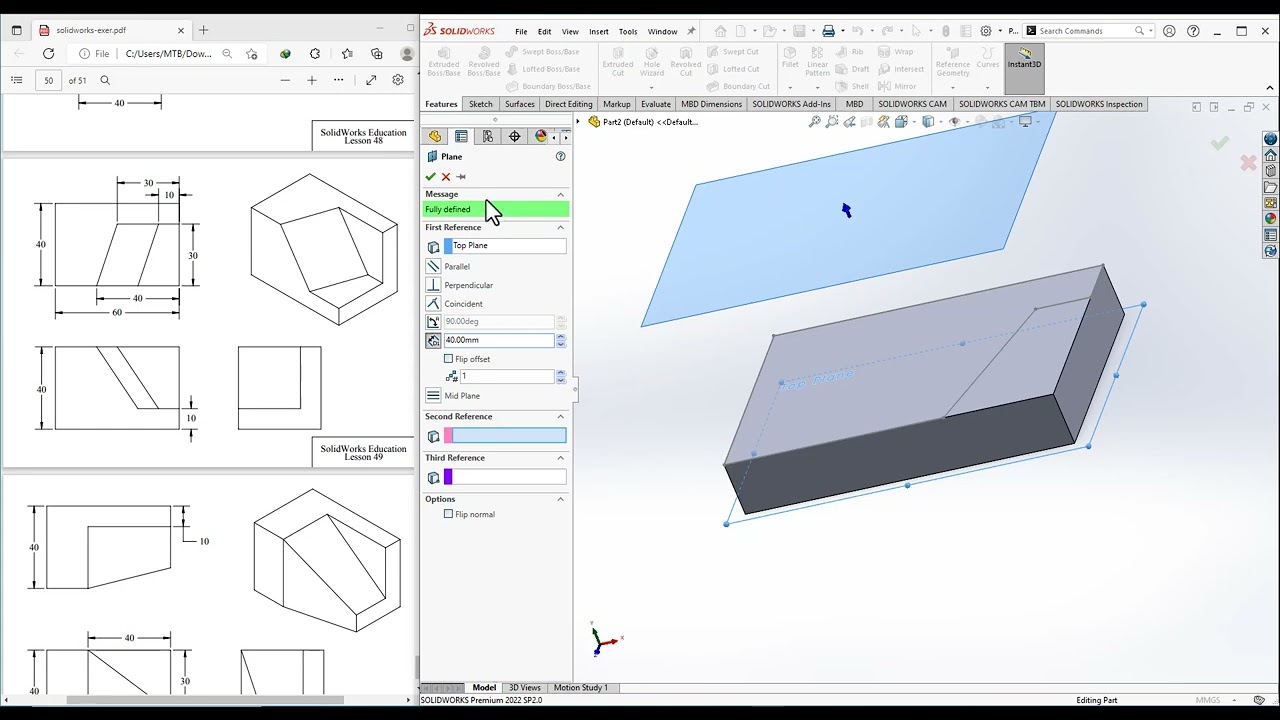Image resolution: width=1280 pixels, height=720 pixels.
Task: Collapse the First Reference section
Action: coord(560,227)
